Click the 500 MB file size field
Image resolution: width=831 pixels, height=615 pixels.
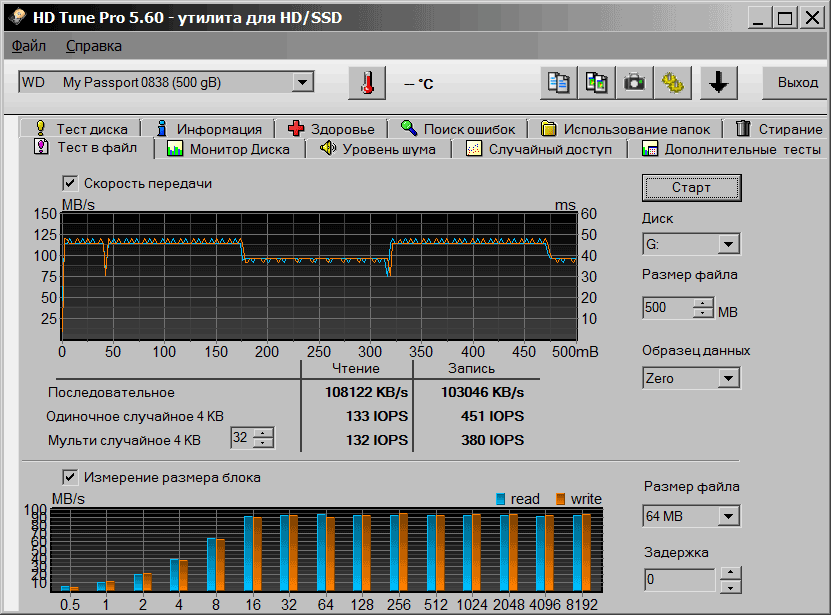pos(667,308)
